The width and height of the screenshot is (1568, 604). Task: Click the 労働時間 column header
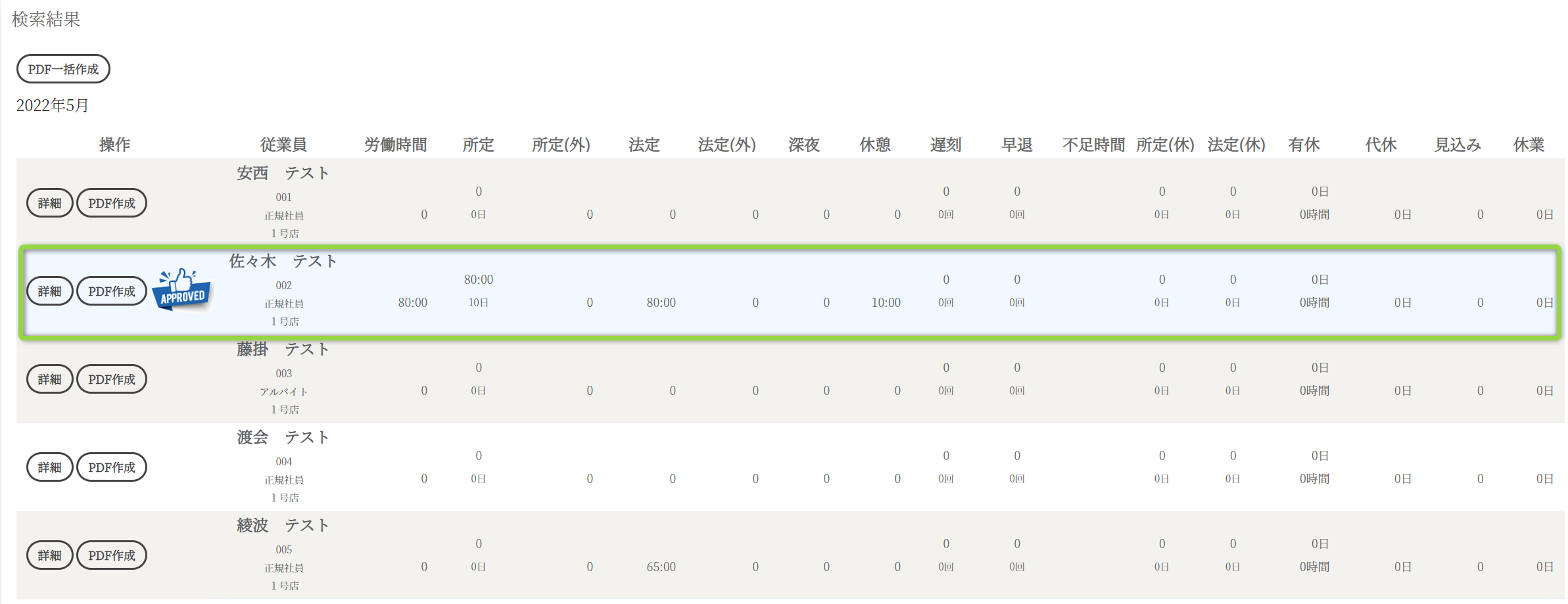pos(395,145)
